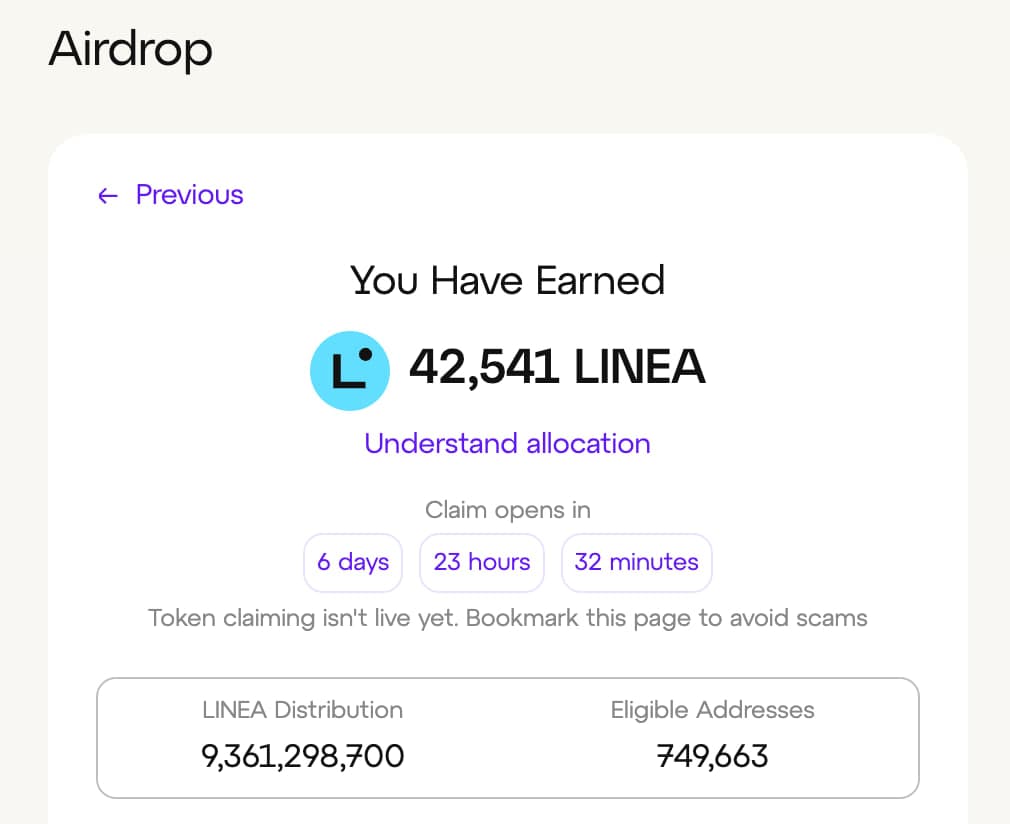Click the Airdrop page heading
The height and width of the screenshot is (824, 1010).
point(130,49)
